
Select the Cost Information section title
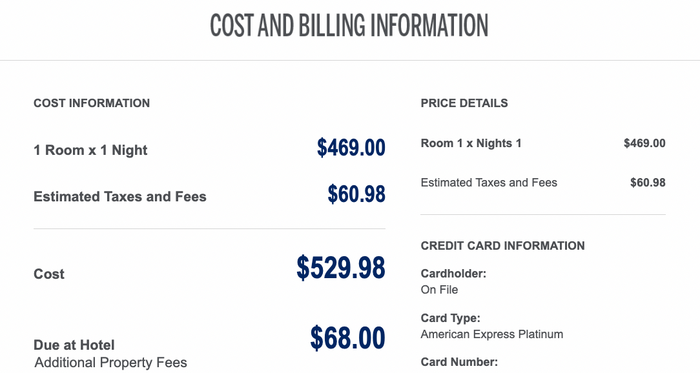point(92,103)
